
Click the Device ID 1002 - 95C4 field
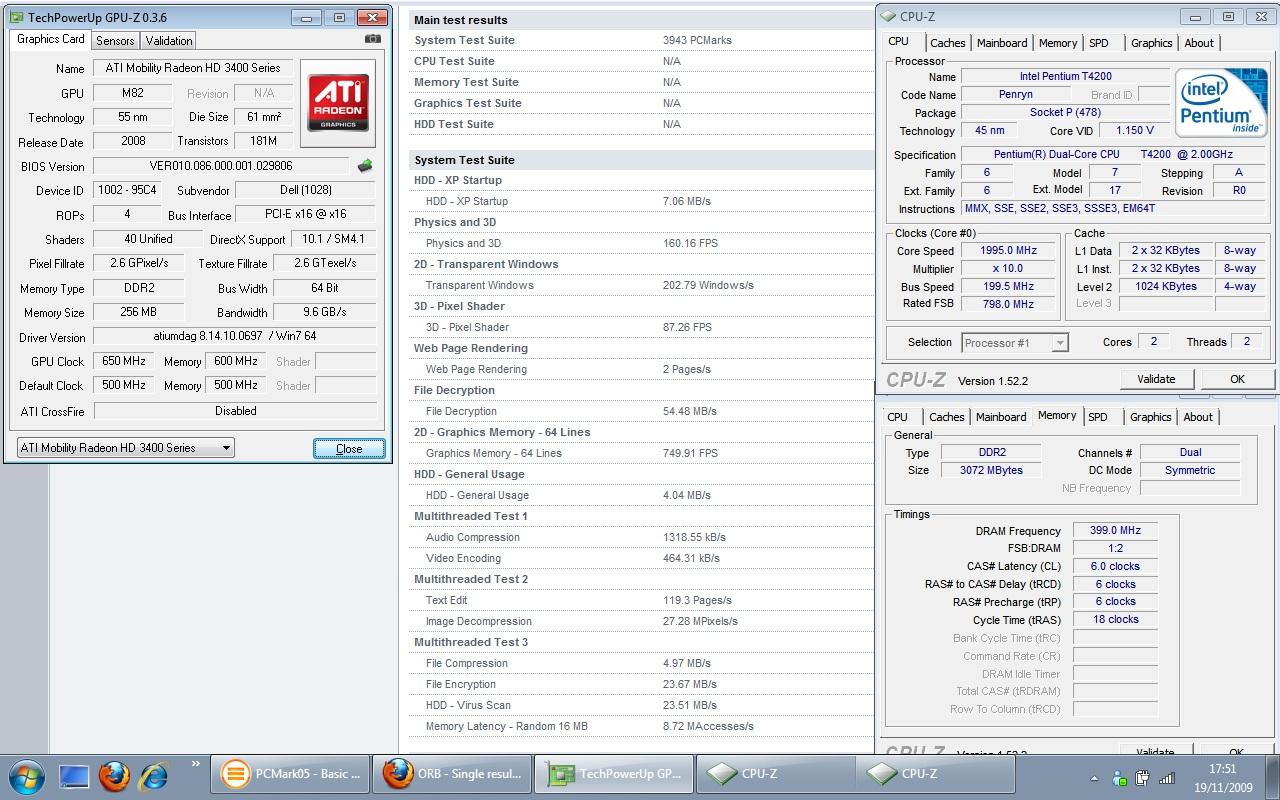tap(126, 190)
